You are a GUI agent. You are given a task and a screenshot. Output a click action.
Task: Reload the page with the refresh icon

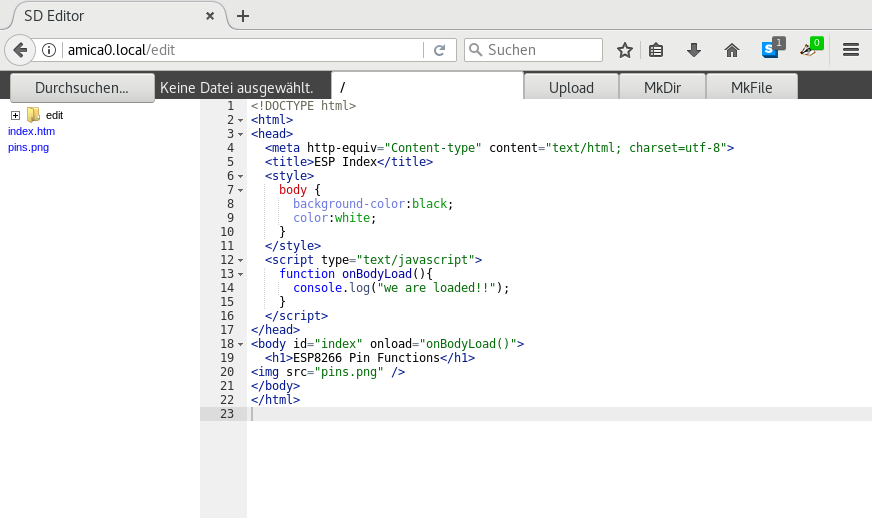pos(439,50)
